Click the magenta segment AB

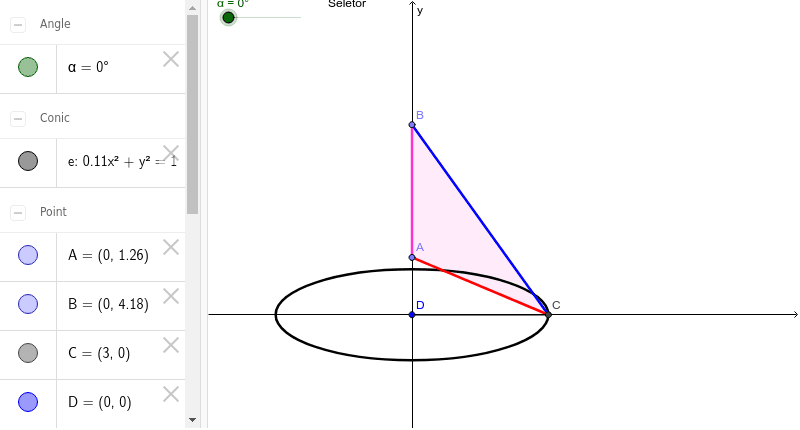412,191
